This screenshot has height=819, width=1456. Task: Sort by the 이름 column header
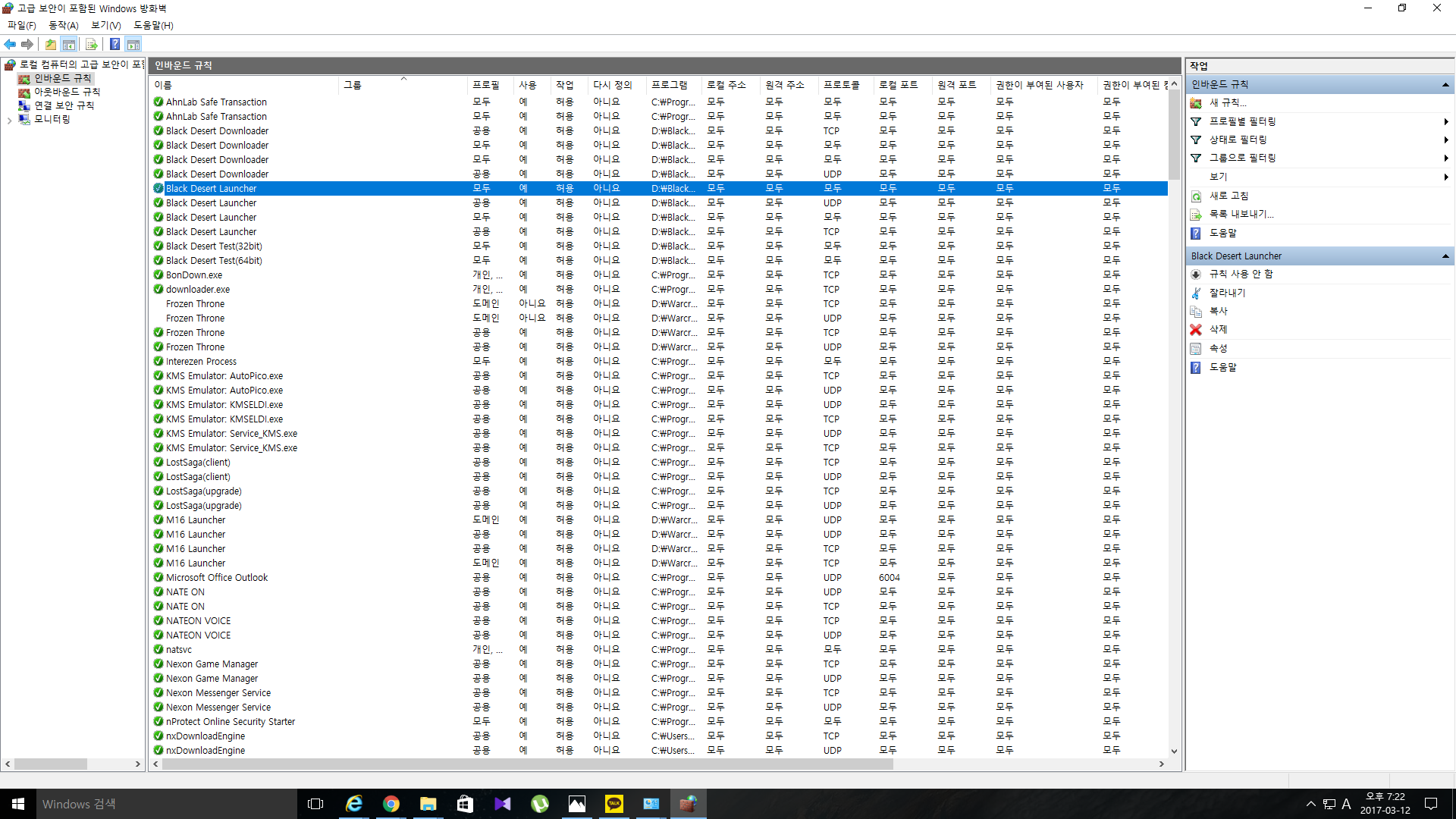(x=243, y=85)
